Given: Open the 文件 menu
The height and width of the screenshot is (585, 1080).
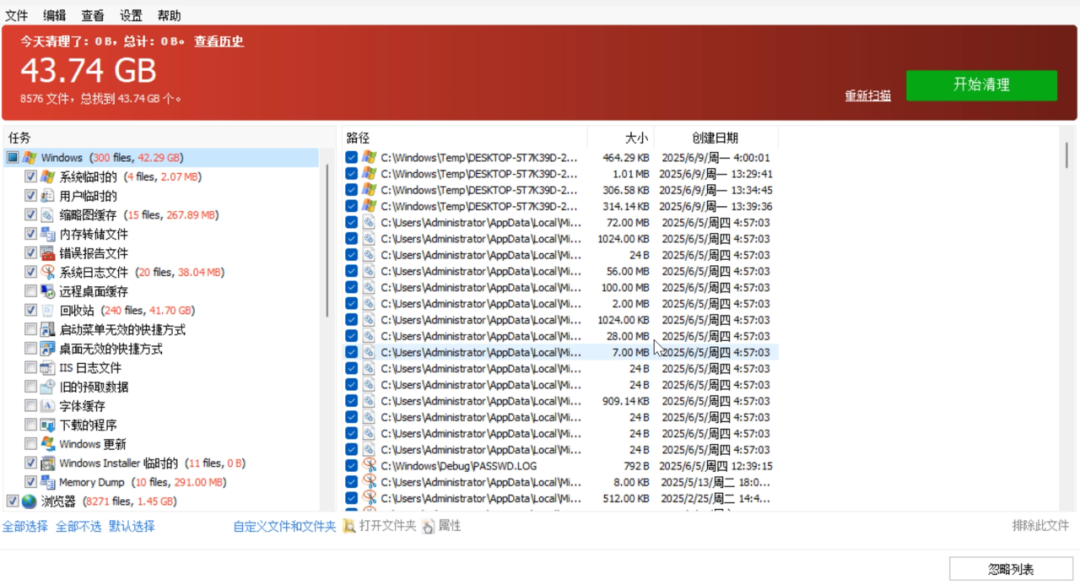Looking at the screenshot, I should pos(17,15).
